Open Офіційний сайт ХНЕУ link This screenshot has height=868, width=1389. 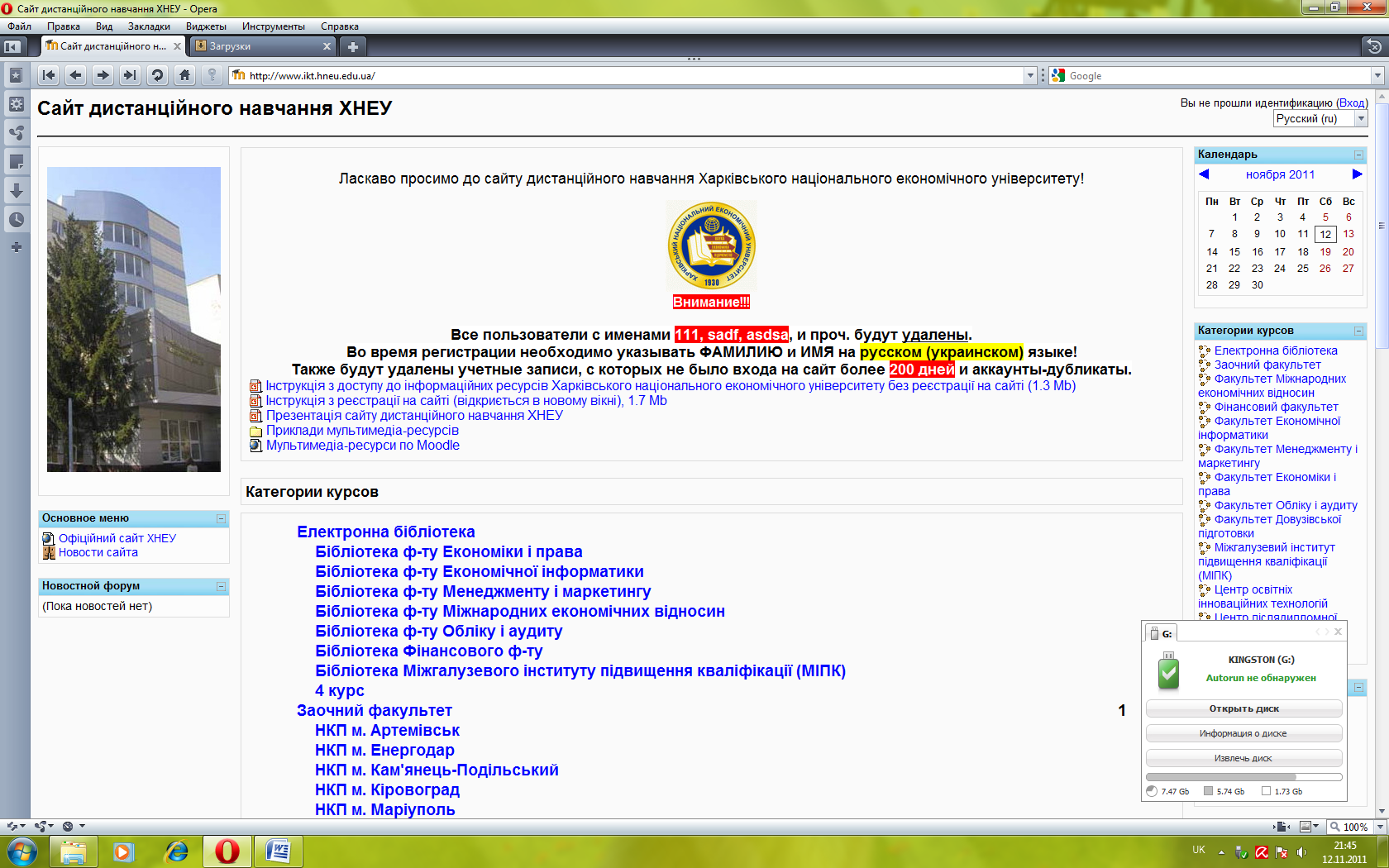[117, 538]
